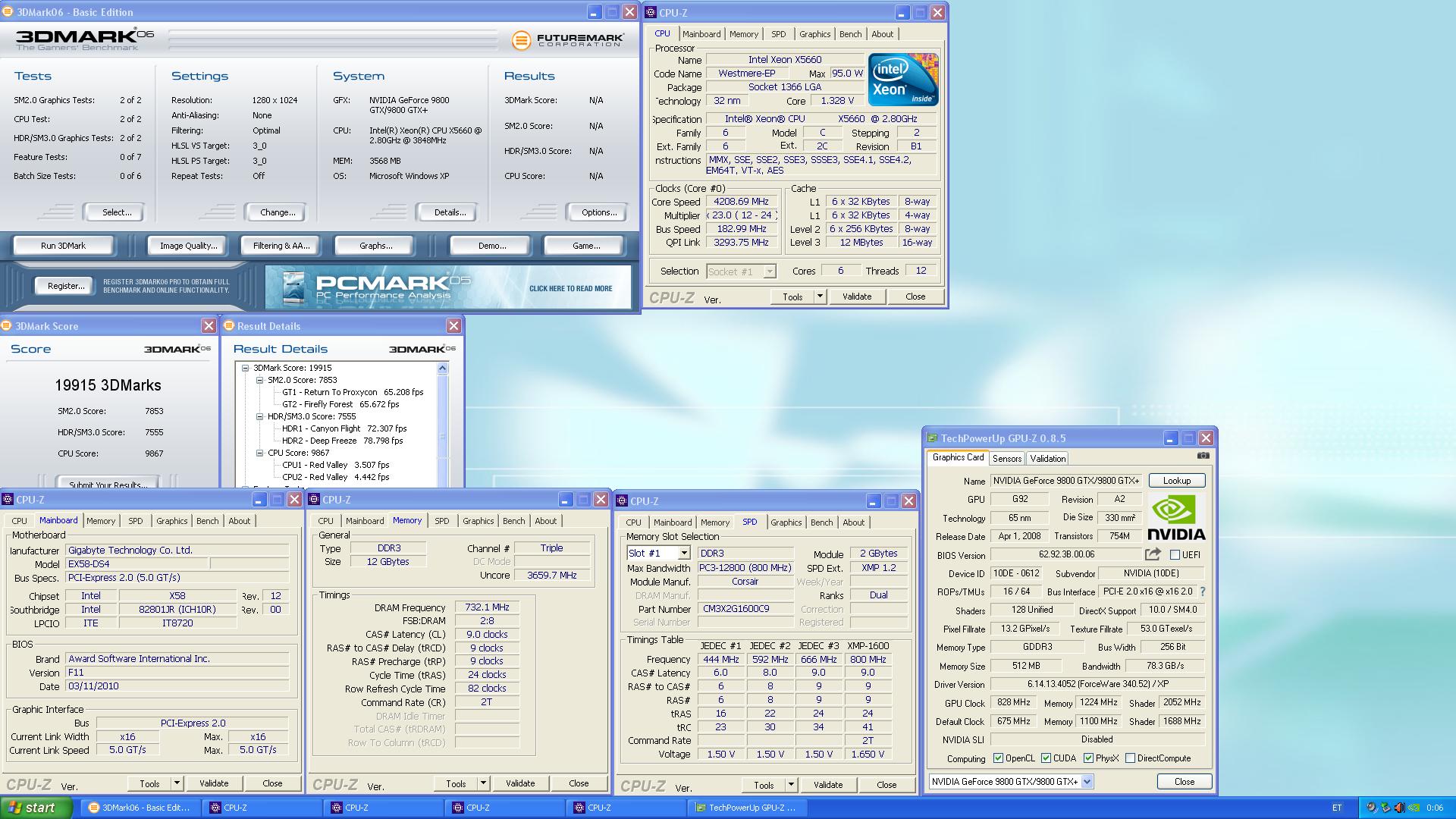Screen dimensions: 1456x819
Task: Click the Image Quality... button
Action: [x=189, y=246]
